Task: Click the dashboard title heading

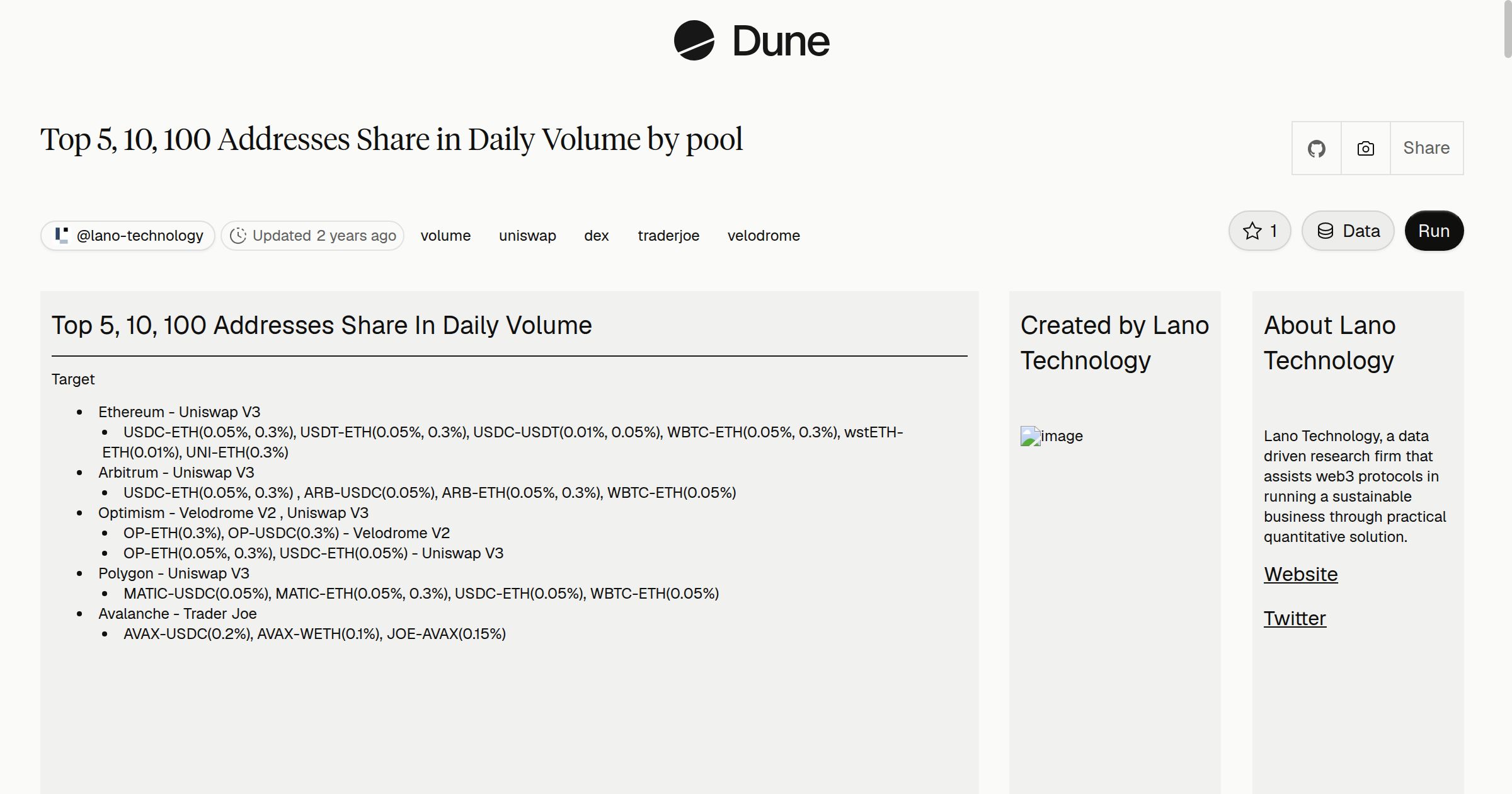Action: tap(391, 139)
